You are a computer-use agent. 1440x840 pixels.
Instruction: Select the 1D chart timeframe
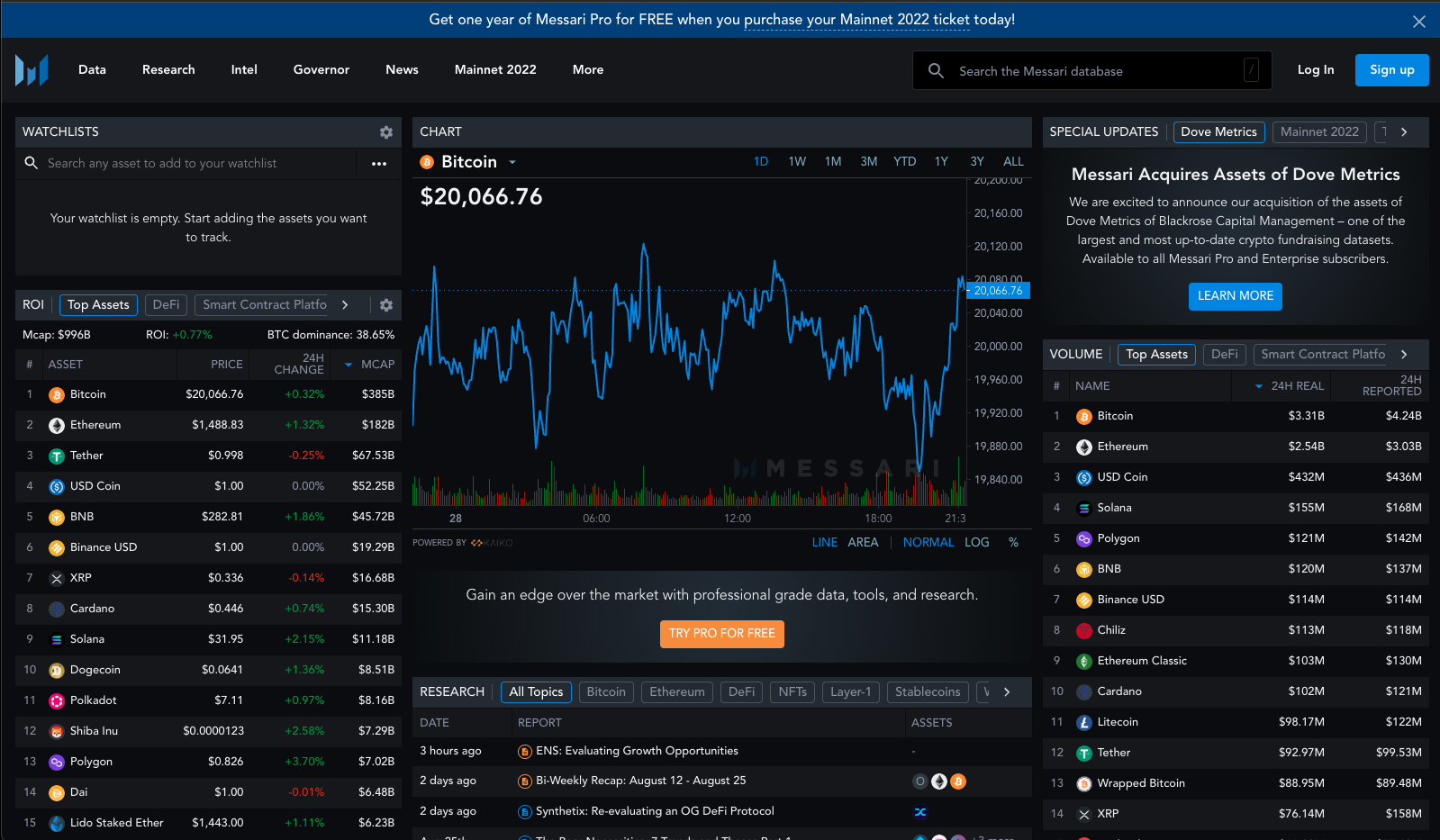(x=761, y=161)
